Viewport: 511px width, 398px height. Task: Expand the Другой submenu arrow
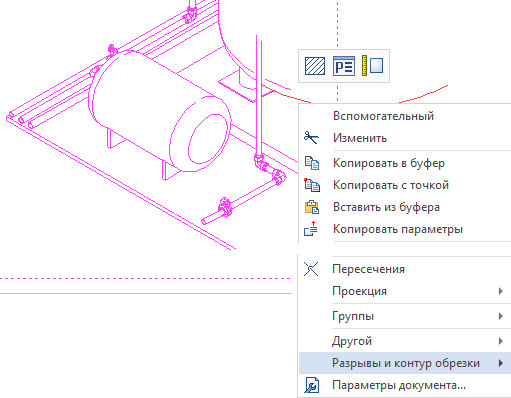coord(500,341)
